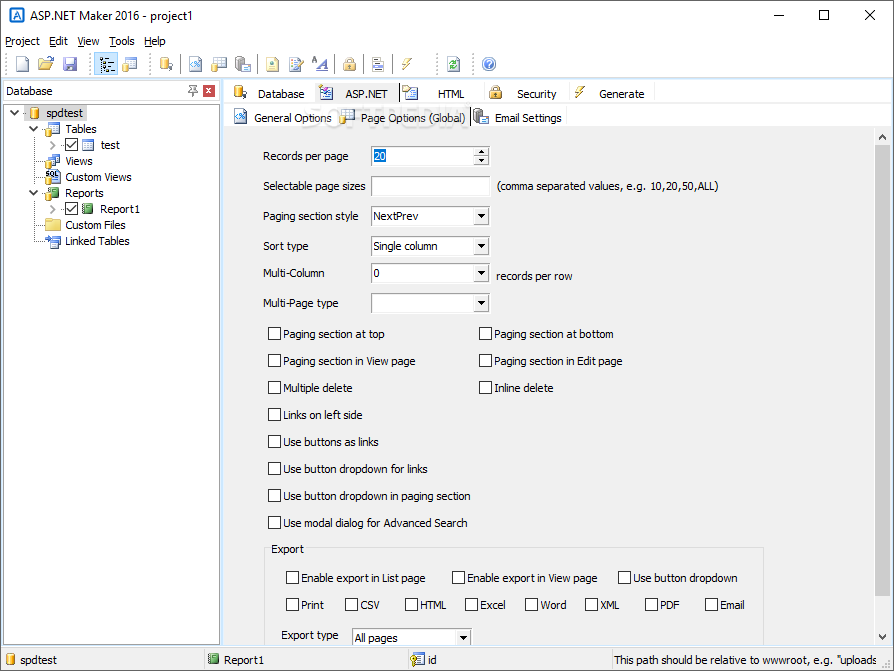Collapse the Reports node
The height and width of the screenshot is (671, 894).
[x=34, y=193]
